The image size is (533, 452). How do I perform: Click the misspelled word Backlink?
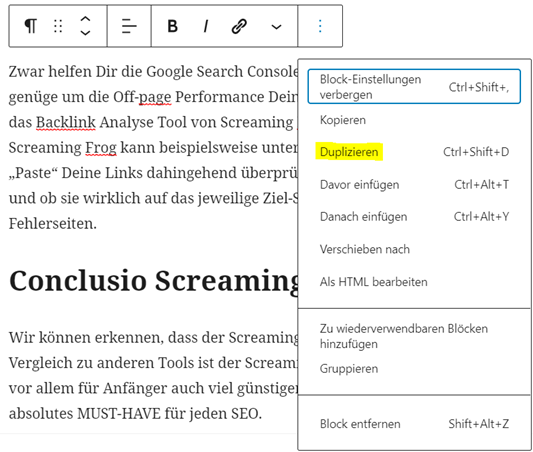(x=66, y=122)
